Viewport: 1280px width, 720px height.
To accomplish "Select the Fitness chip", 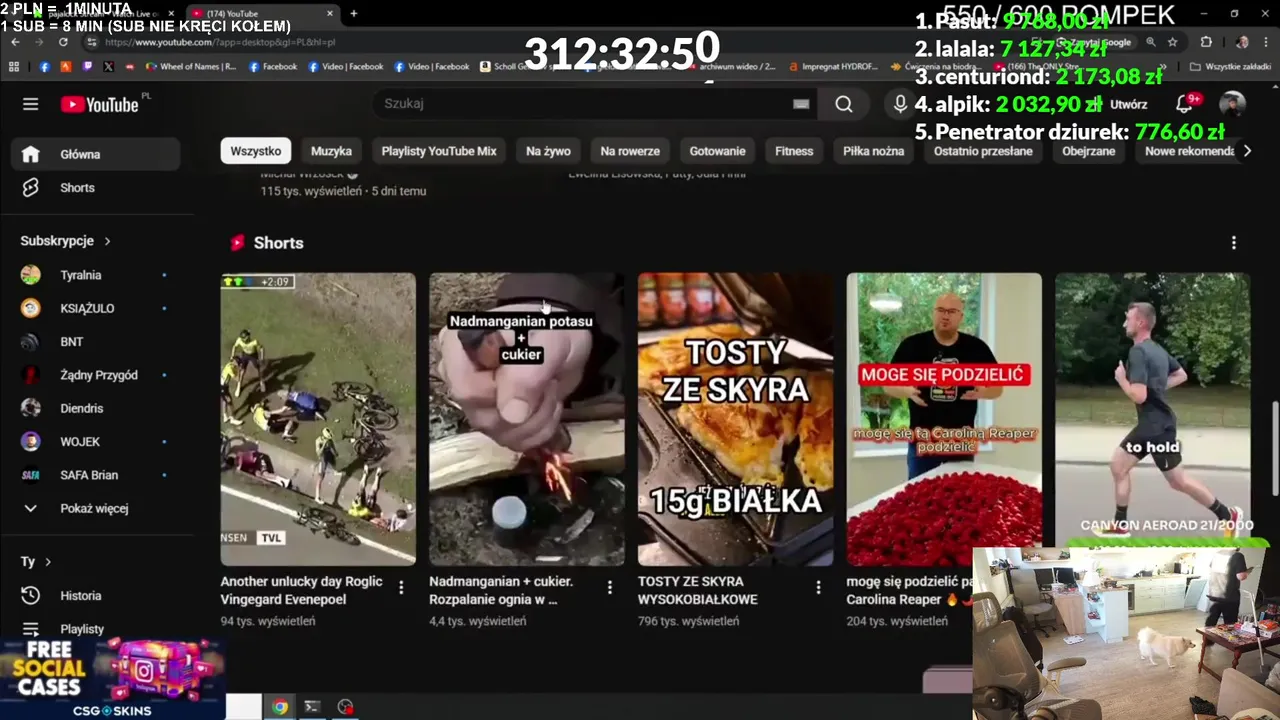I will [x=794, y=151].
